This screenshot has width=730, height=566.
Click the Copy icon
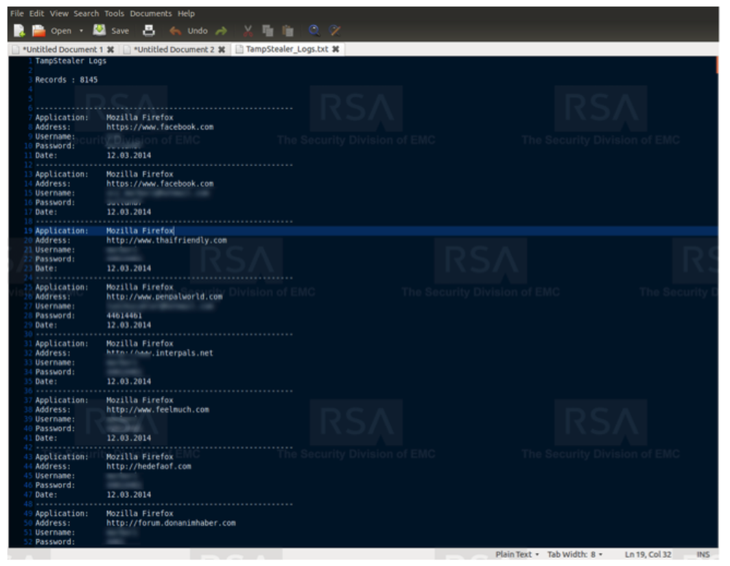268,31
